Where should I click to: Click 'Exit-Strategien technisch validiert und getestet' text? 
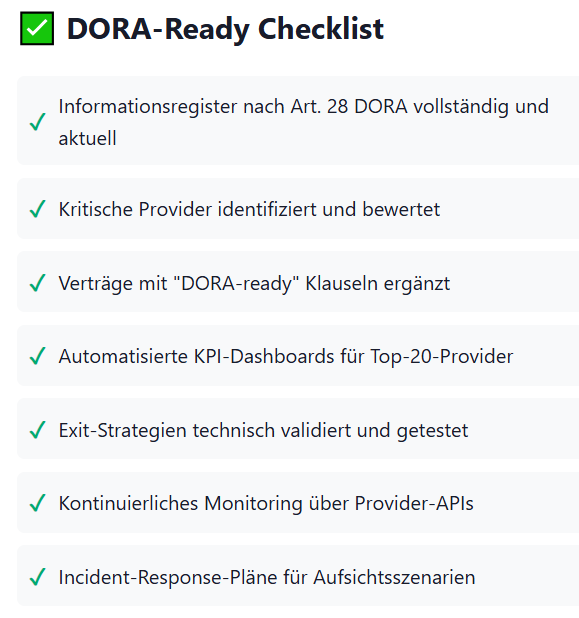[263, 430]
